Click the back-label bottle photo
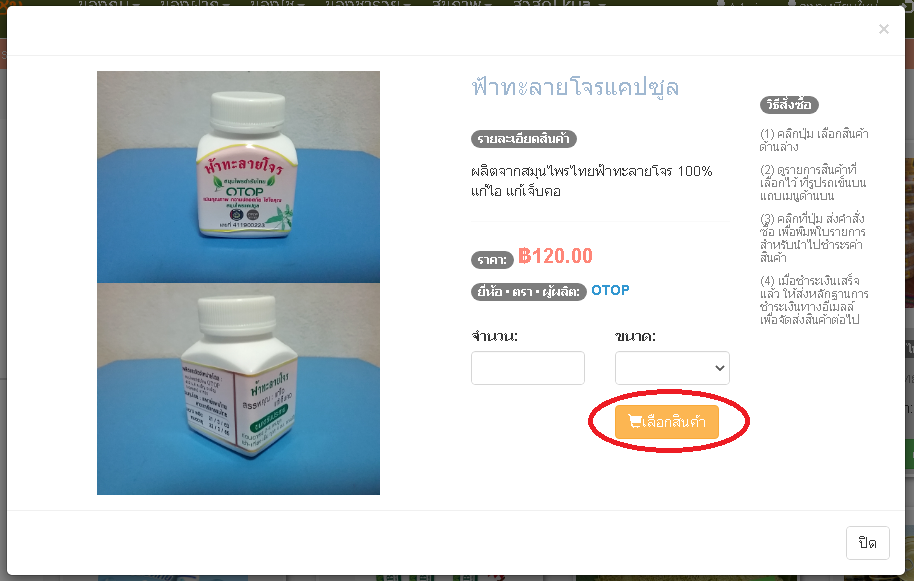 pos(238,389)
